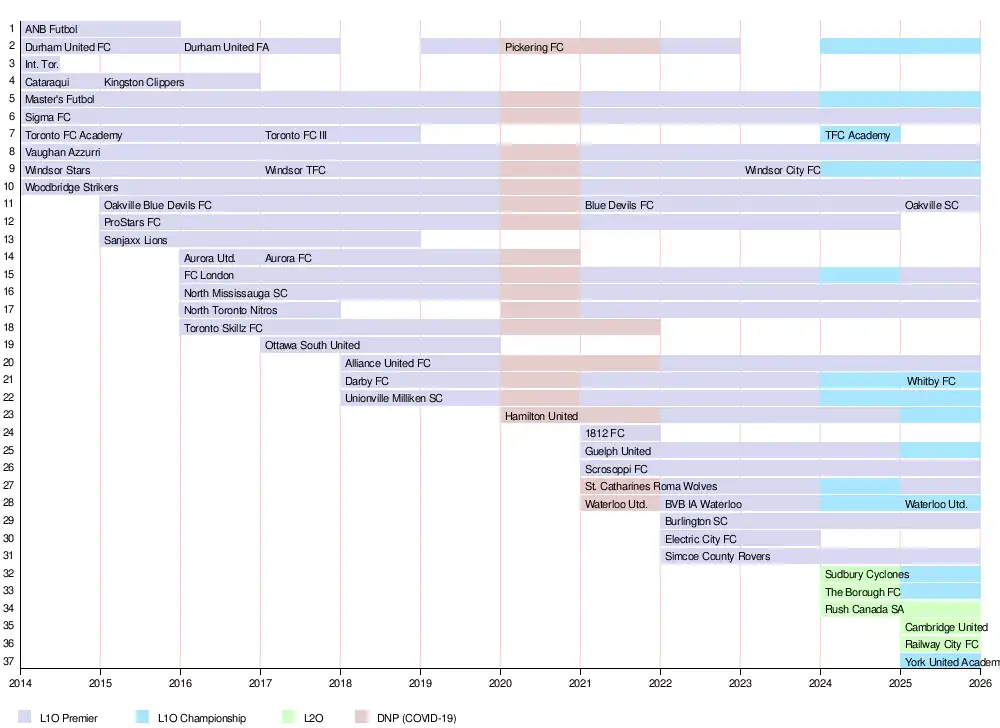This screenshot has width=1000, height=728.
Task: Click the DNP (COVID-19) legend swatch
Action: 360,717
